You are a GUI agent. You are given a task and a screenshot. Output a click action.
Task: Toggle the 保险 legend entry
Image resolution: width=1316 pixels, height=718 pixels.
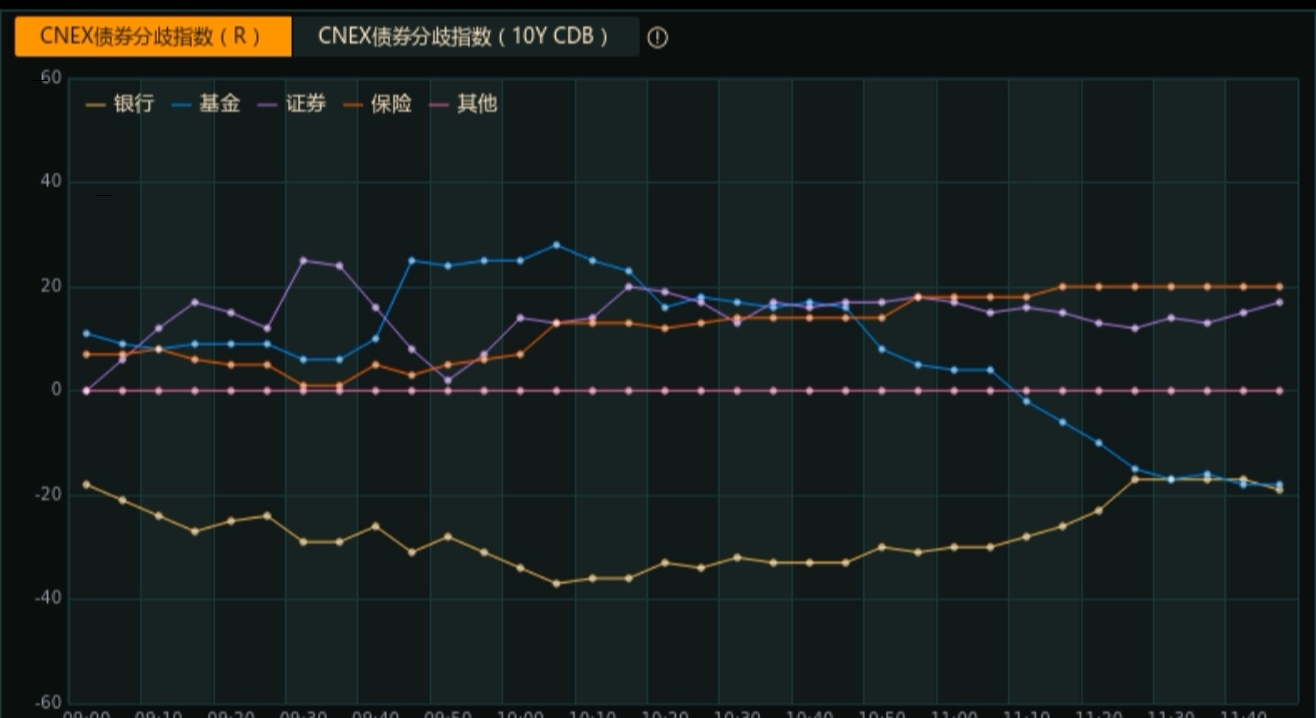(391, 103)
